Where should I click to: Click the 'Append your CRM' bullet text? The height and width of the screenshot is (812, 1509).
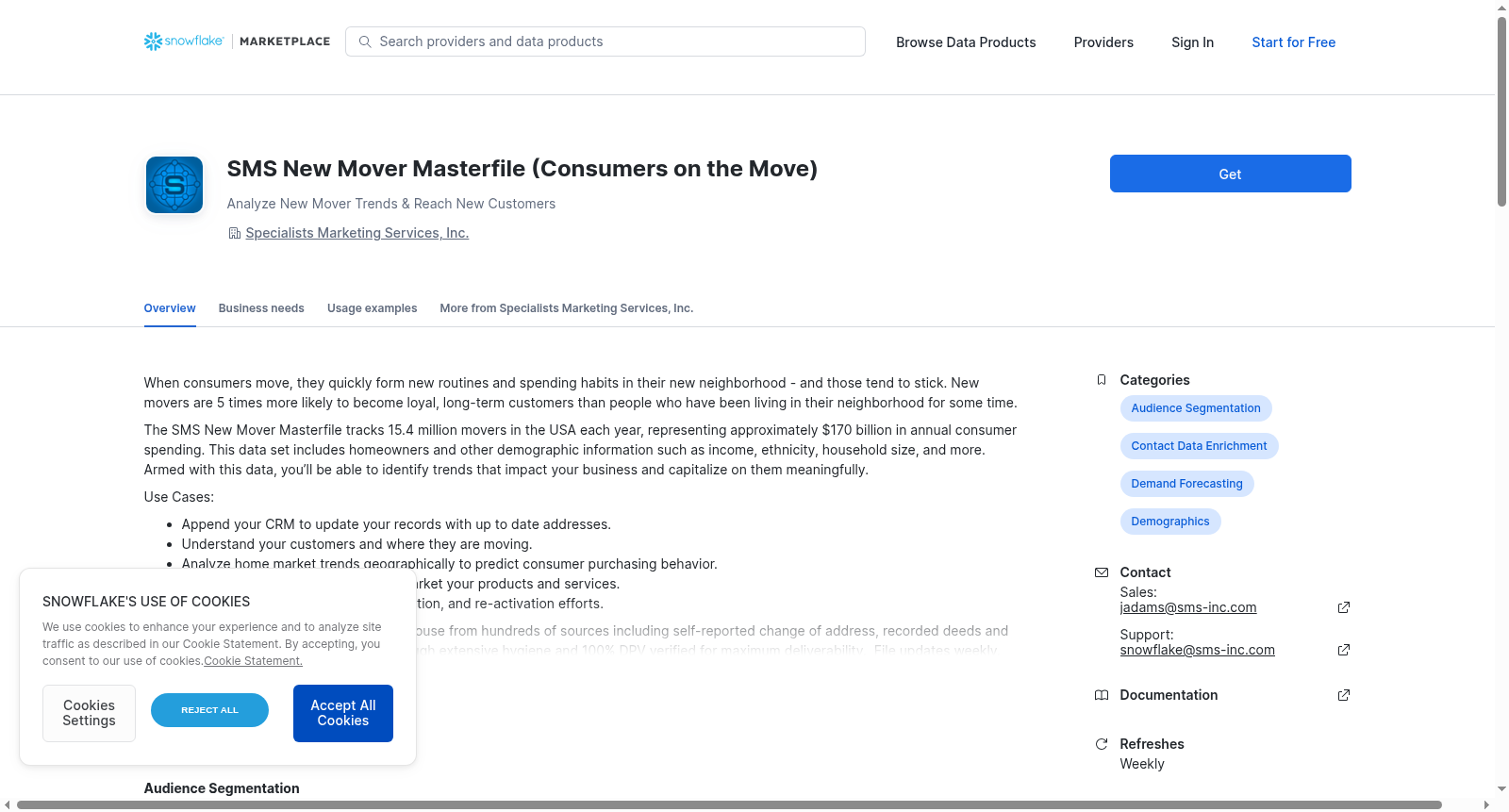(396, 524)
